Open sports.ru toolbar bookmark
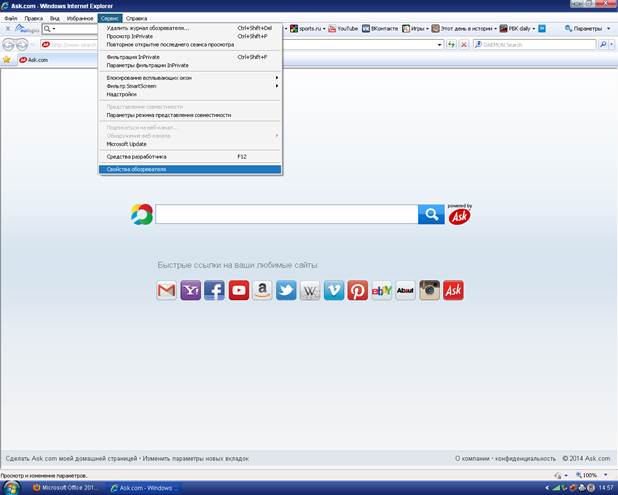This screenshot has width=618, height=495. [x=306, y=28]
